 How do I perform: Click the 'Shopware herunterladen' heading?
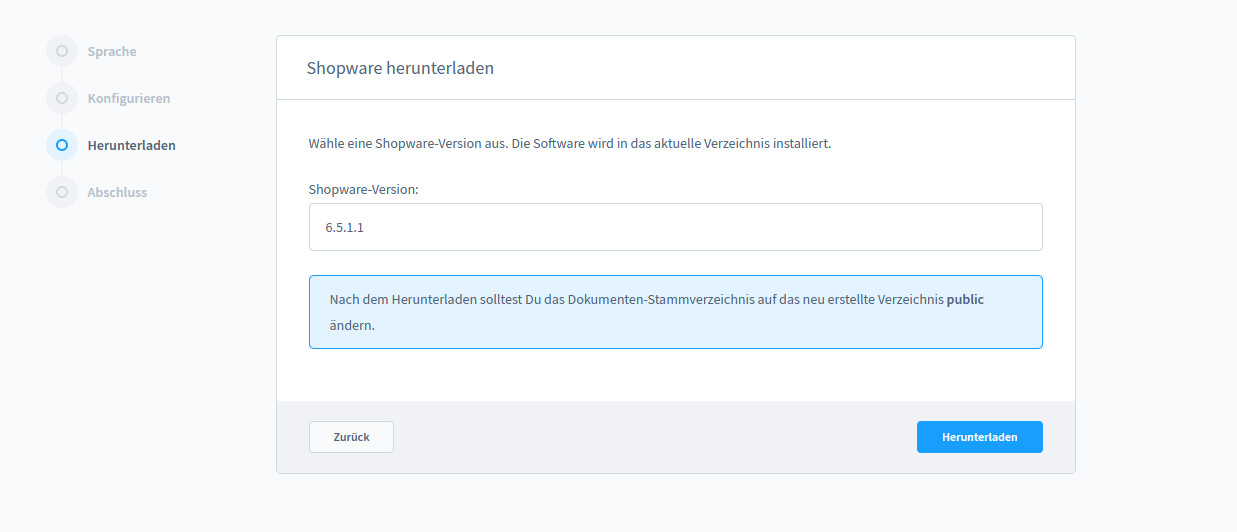[400, 68]
